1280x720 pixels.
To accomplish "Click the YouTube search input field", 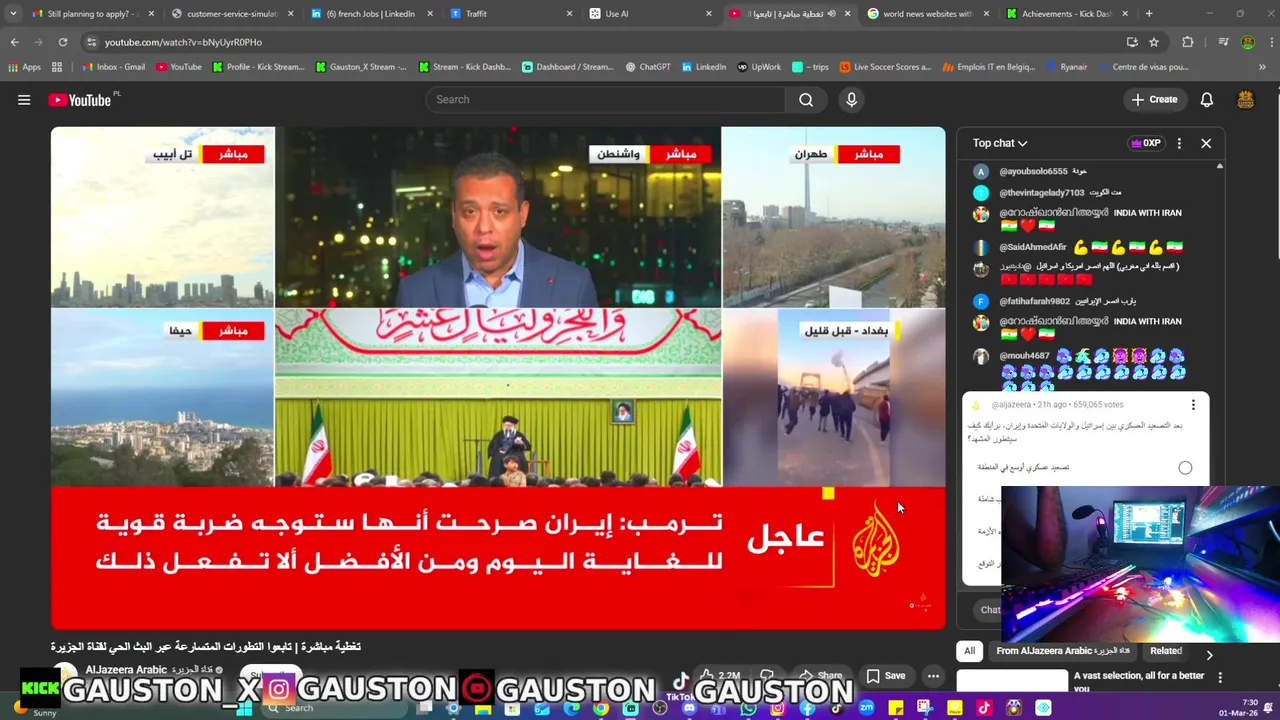I will pyautogui.click(x=605, y=100).
